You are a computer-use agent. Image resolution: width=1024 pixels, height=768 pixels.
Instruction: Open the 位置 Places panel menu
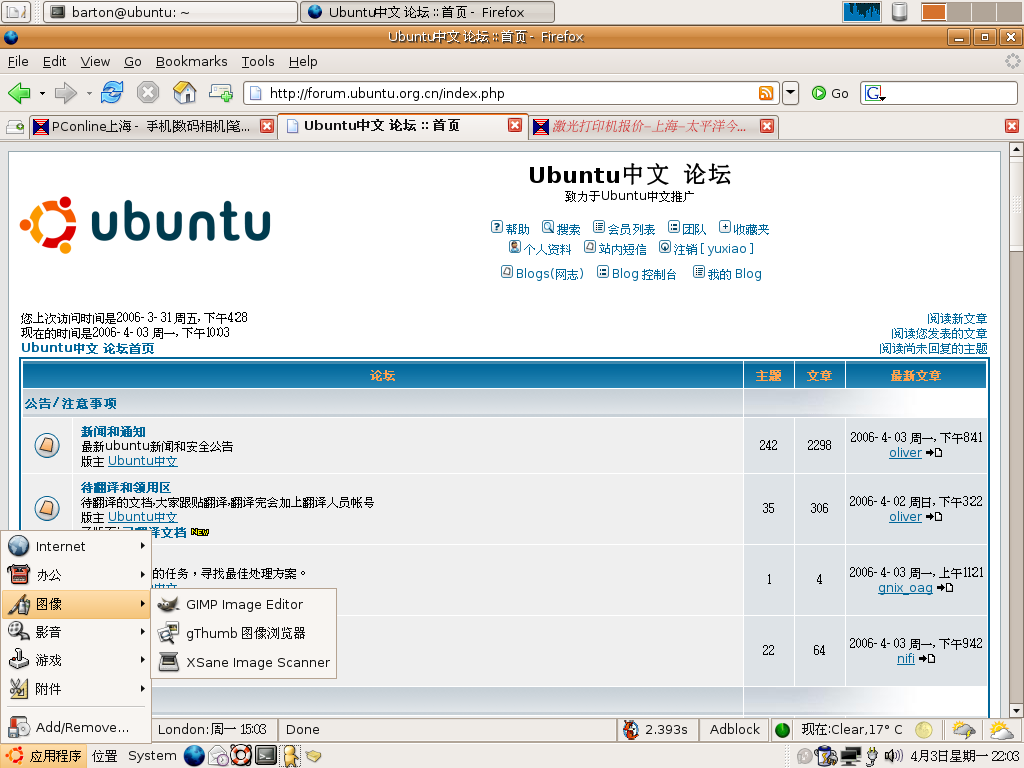(x=104, y=756)
